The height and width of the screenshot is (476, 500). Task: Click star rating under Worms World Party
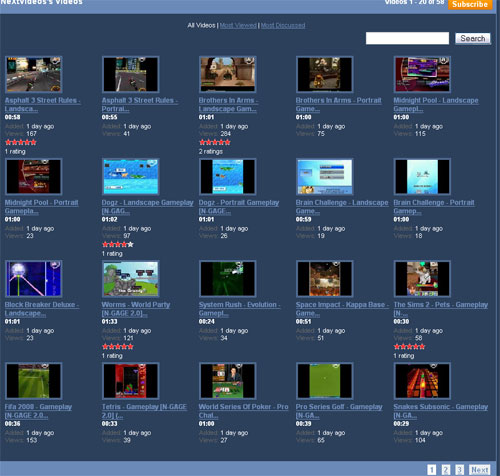tap(118, 347)
